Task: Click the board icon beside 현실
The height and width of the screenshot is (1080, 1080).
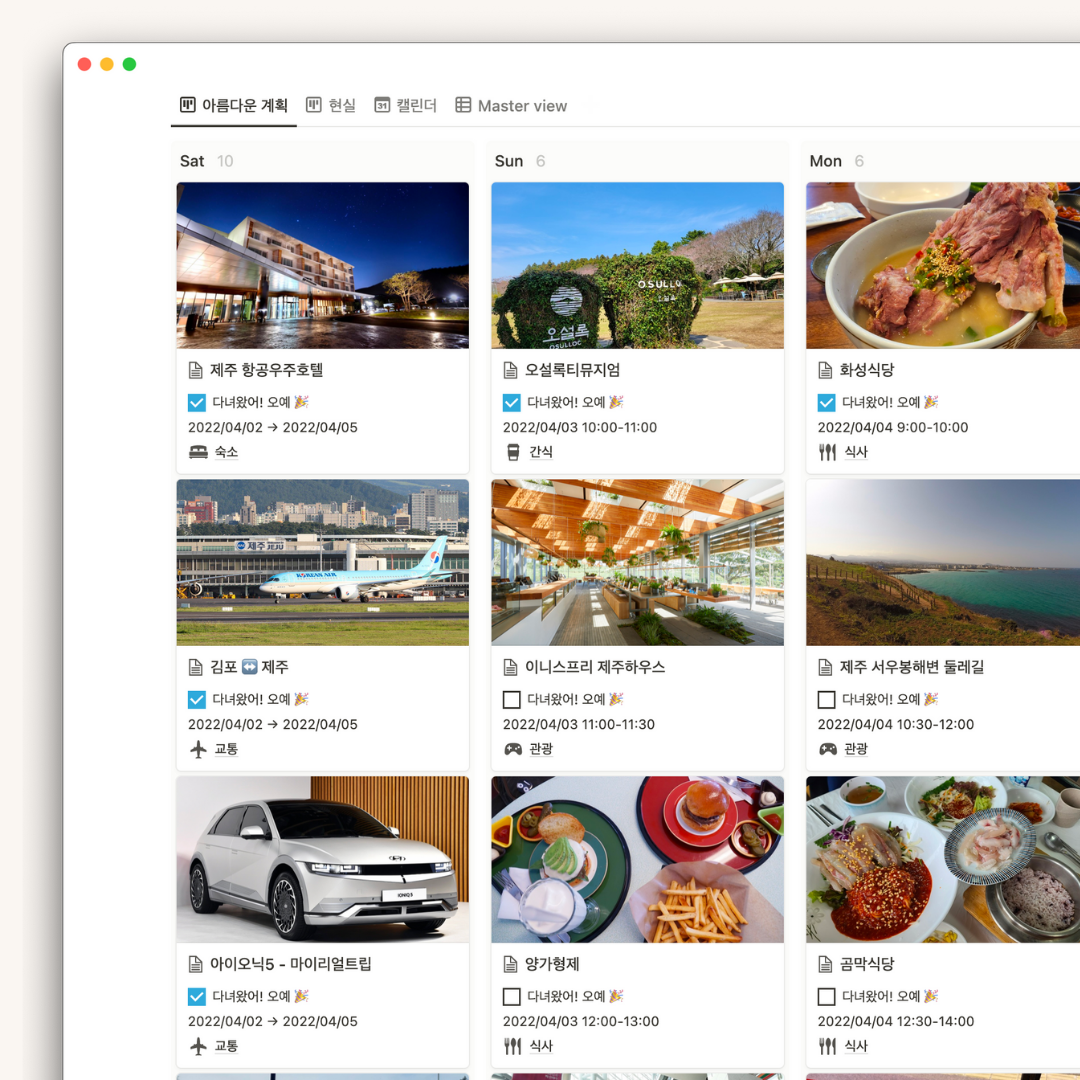Action: (x=313, y=105)
